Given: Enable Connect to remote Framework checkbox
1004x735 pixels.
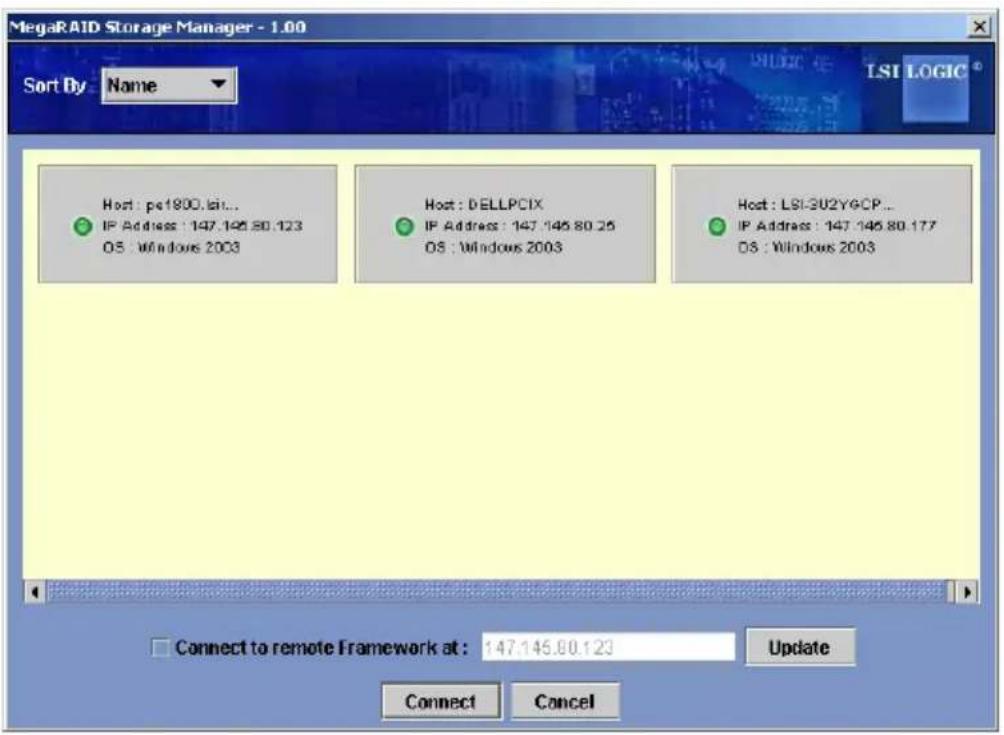Looking at the screenshot, I should (x=160, y=648).
